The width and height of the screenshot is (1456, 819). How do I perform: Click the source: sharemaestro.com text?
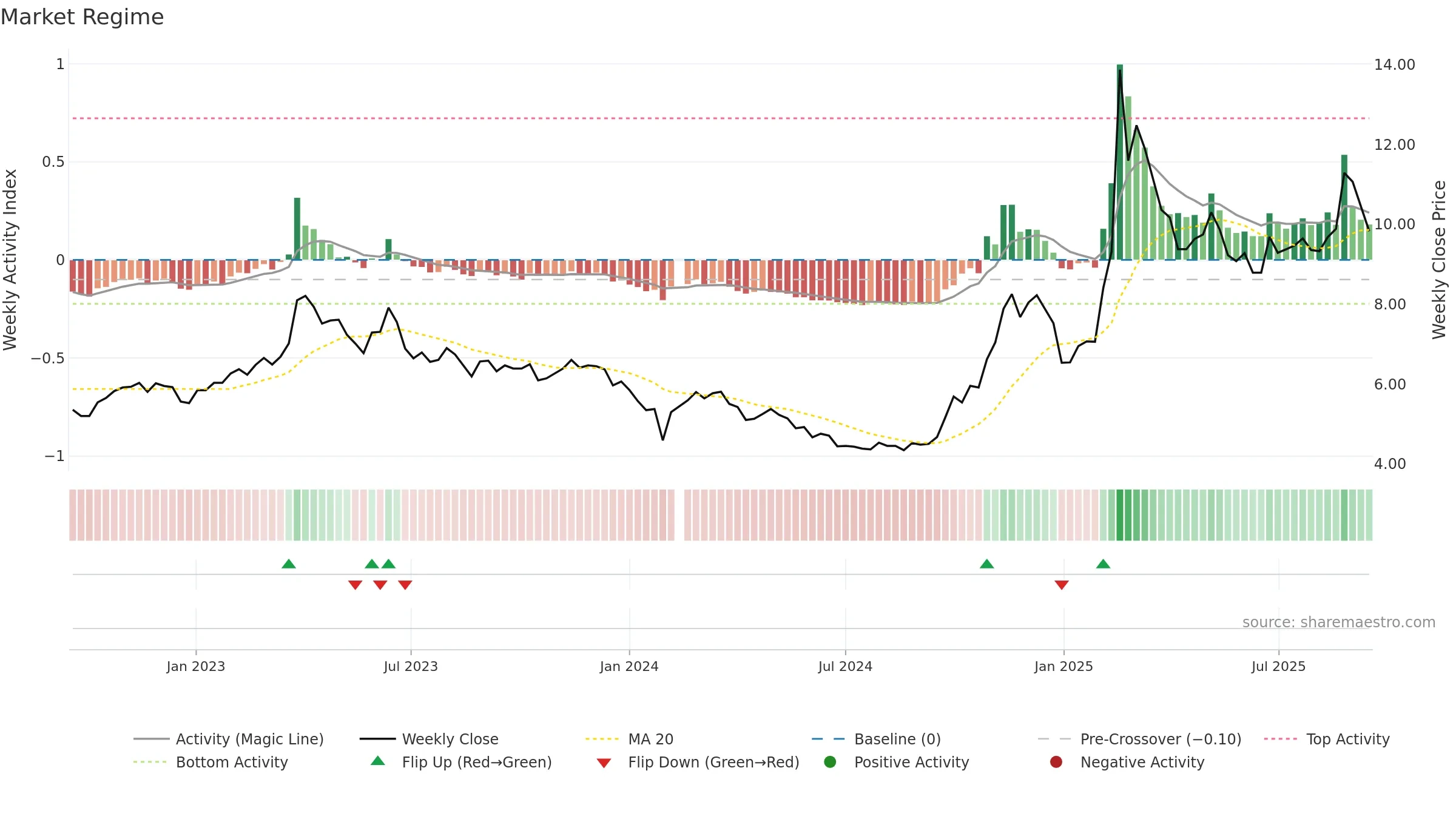(1339, 622)
